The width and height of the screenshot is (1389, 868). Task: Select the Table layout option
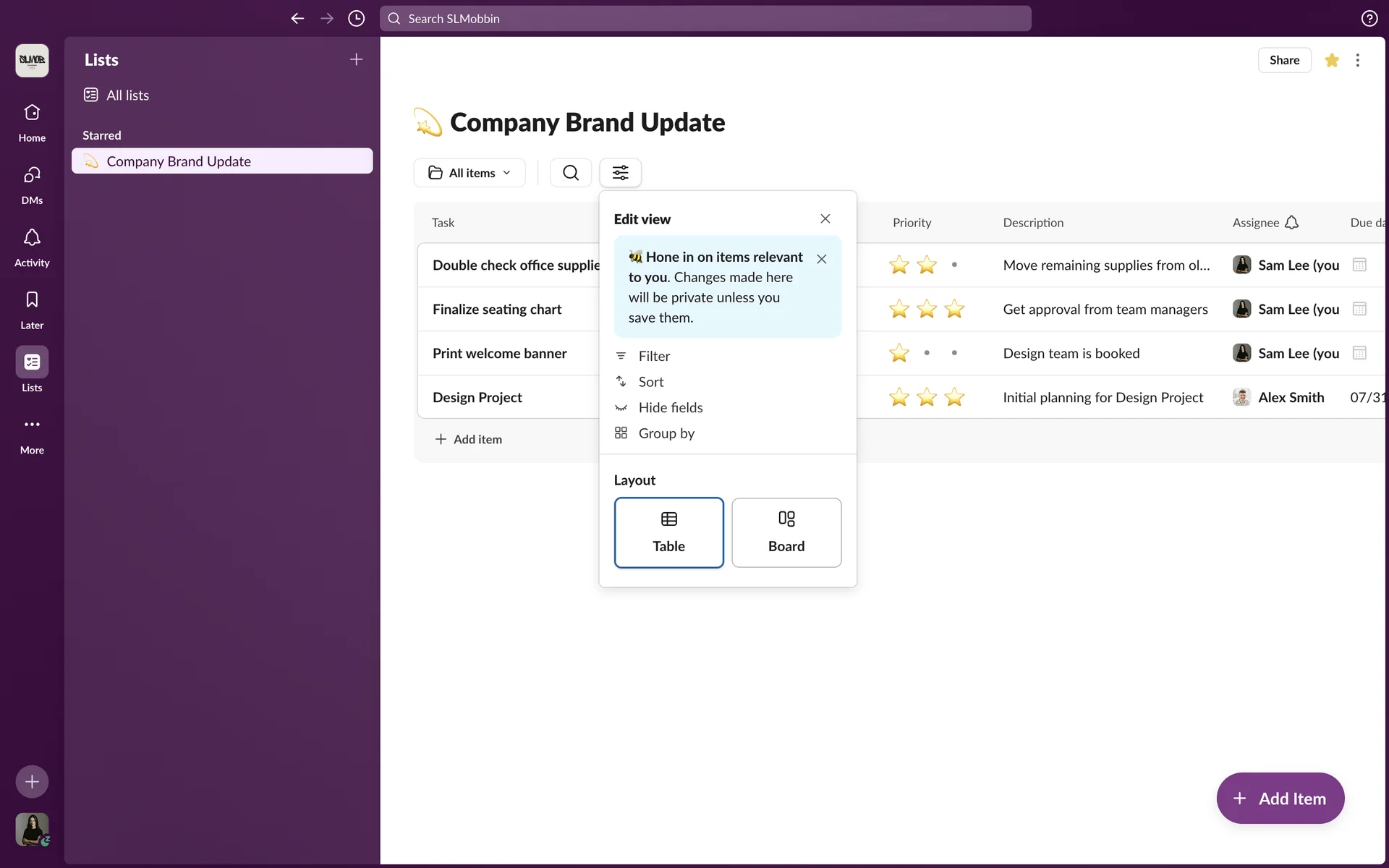click(668, 532)
